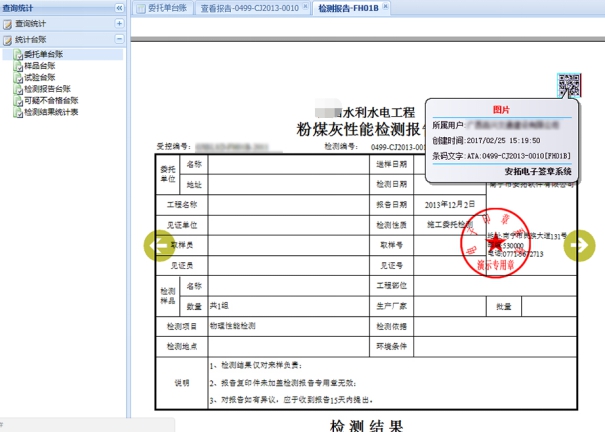Go to next report page arrow

click(x=580, y=246)
